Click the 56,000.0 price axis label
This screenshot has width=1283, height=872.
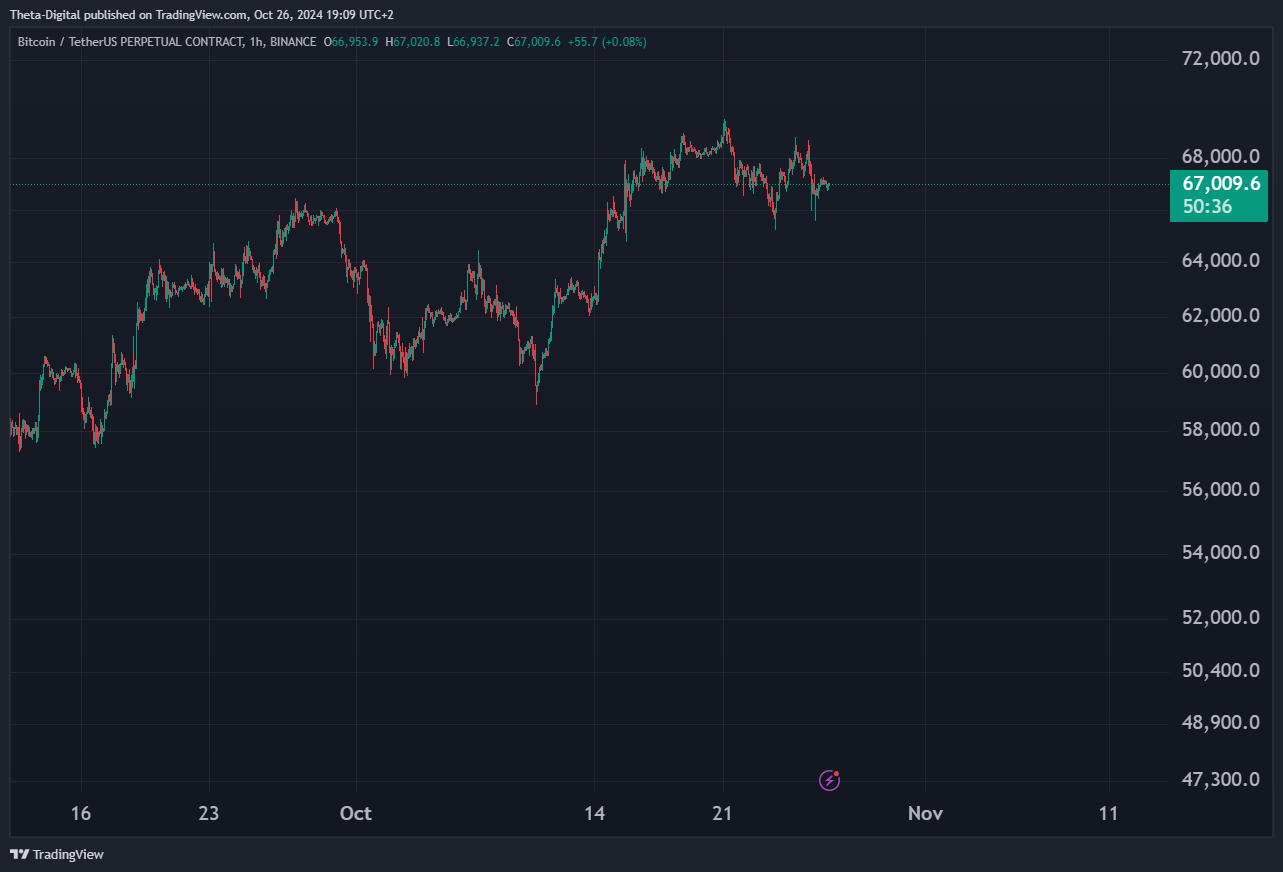(1220, 490)
